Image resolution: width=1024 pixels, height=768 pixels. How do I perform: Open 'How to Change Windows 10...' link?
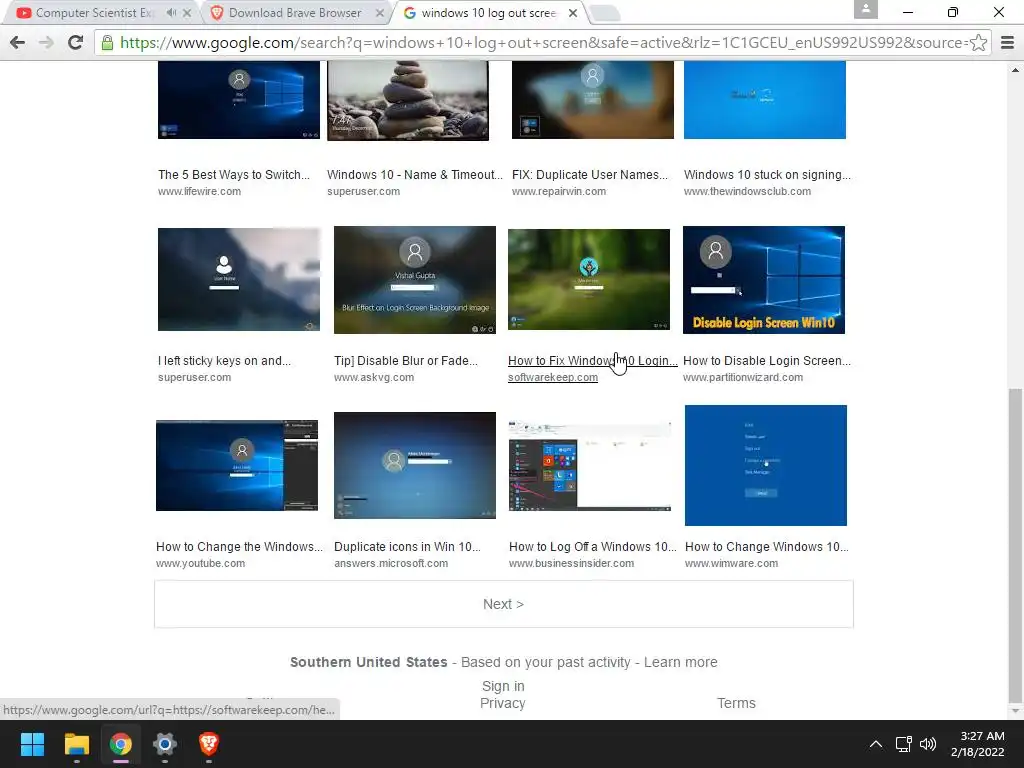[767, 547]
